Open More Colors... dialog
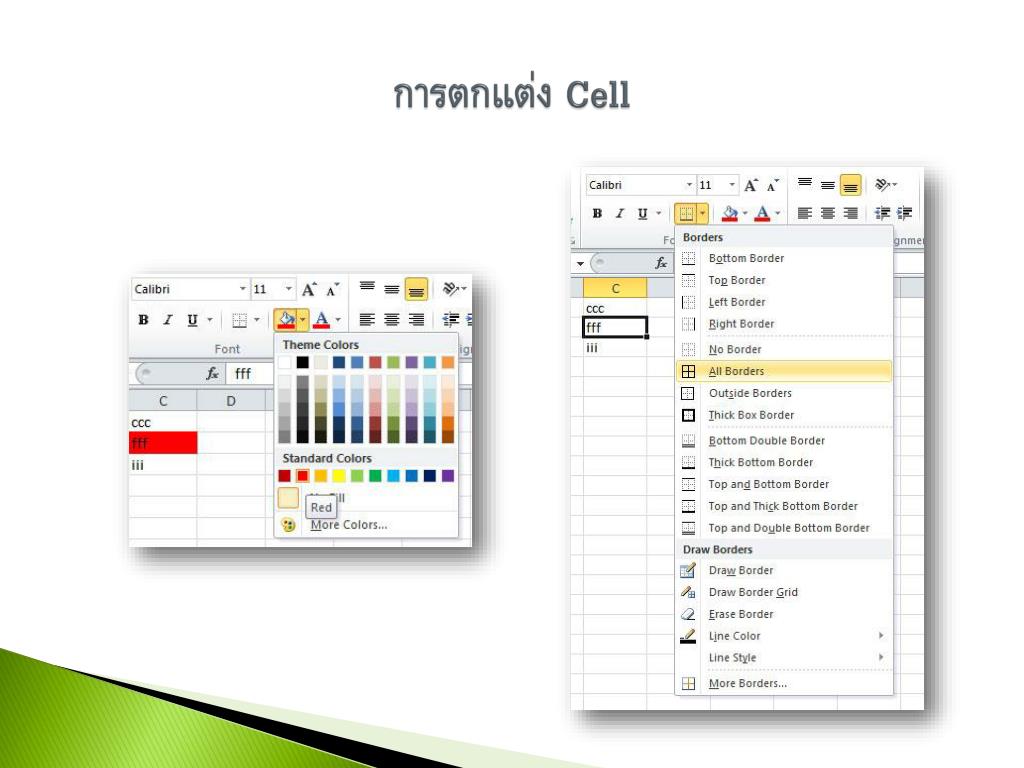1024x768 pixels. click(x=366, y=524)
